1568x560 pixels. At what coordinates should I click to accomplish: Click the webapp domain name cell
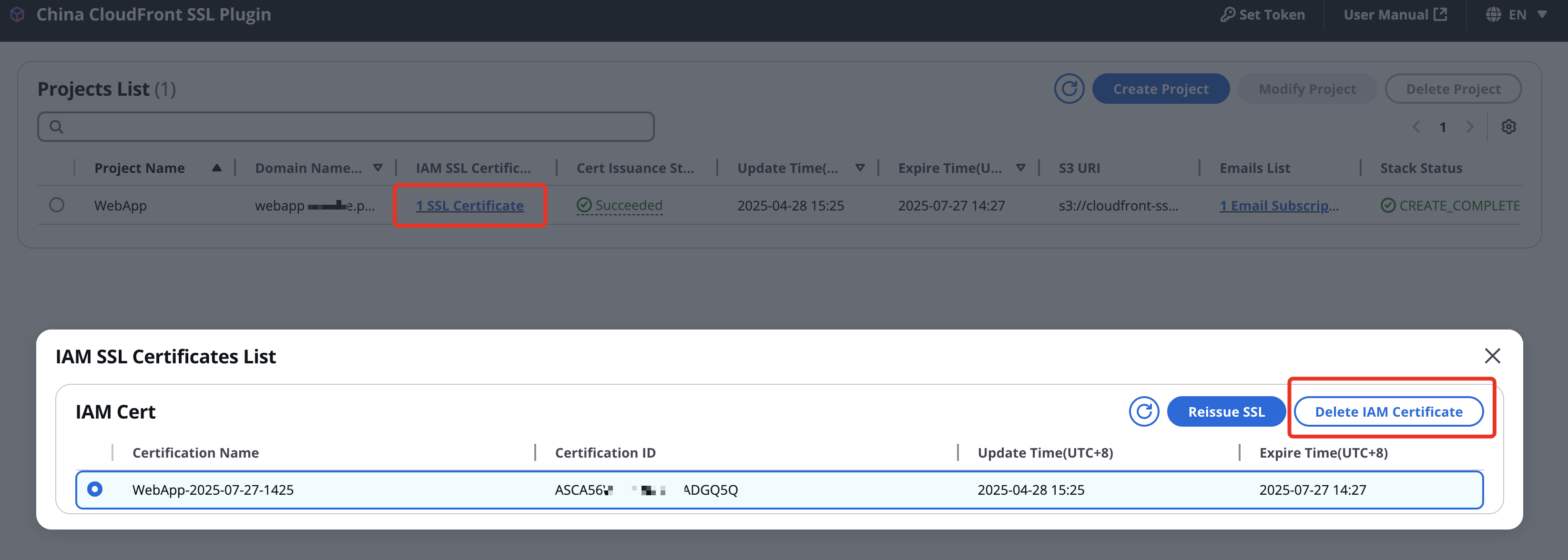tap(315, 206)
